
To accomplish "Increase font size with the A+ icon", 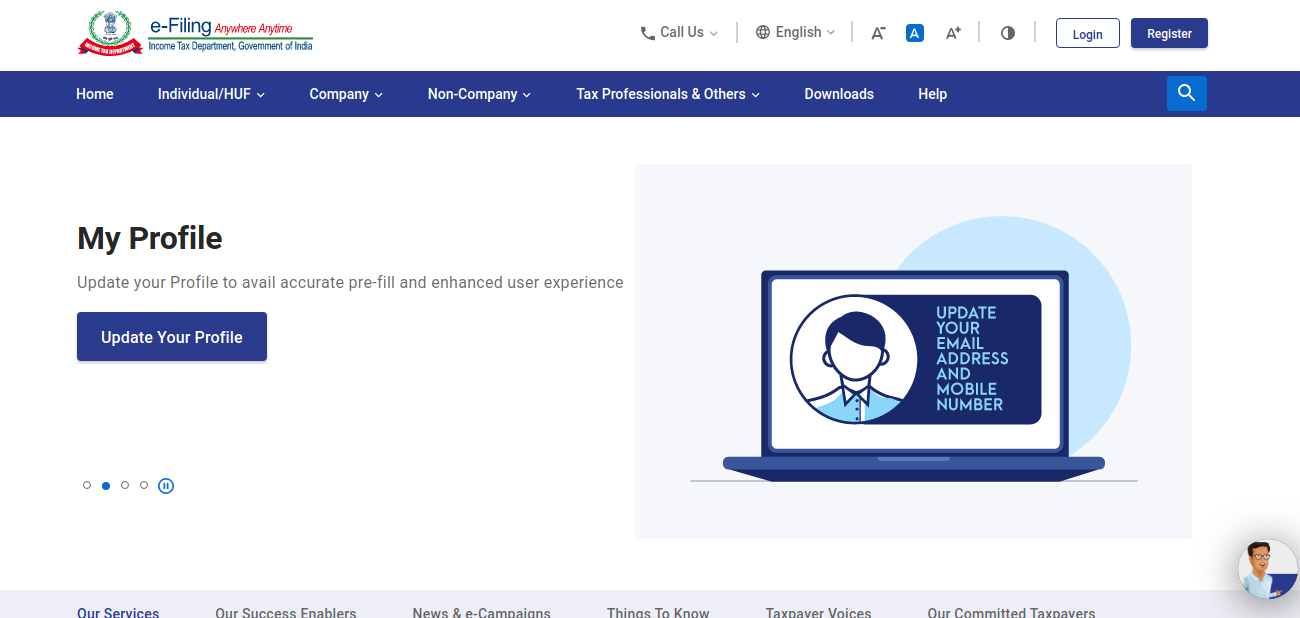I will pyautogui.click(x=953, y=33).
